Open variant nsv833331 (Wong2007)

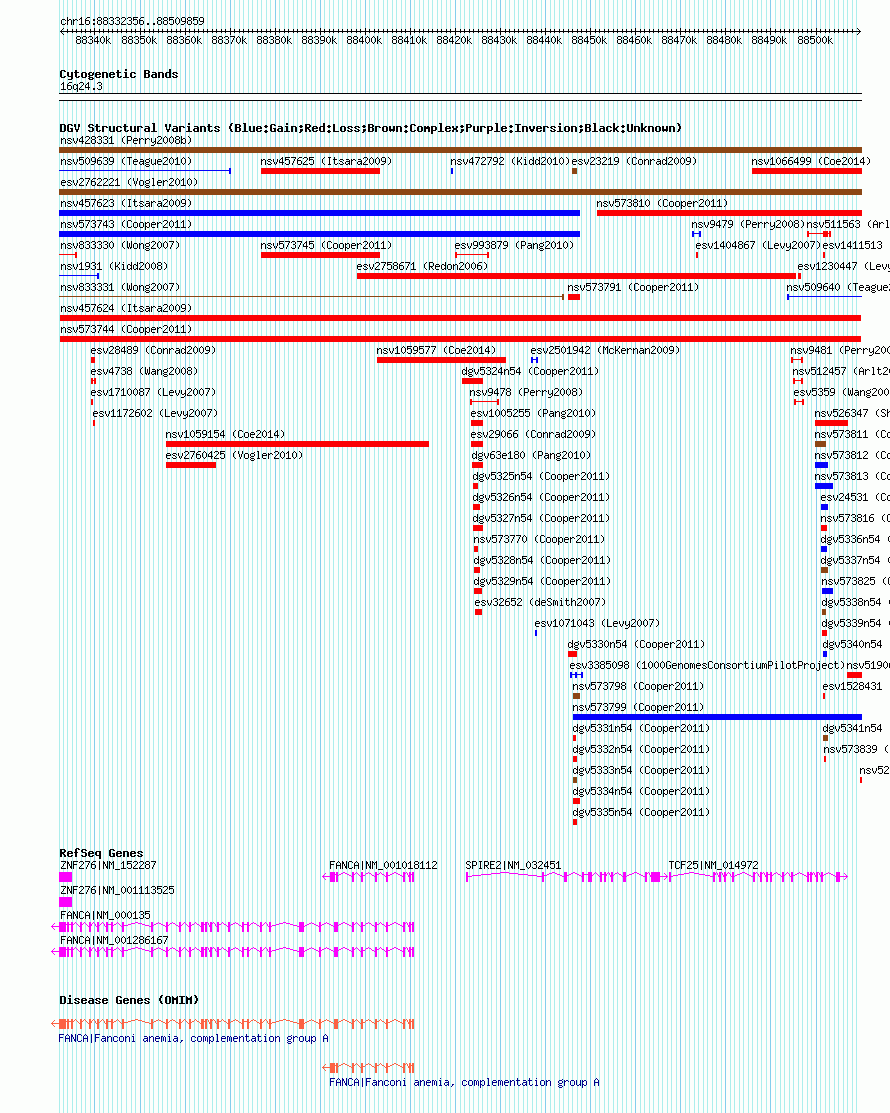coord(120,287)
